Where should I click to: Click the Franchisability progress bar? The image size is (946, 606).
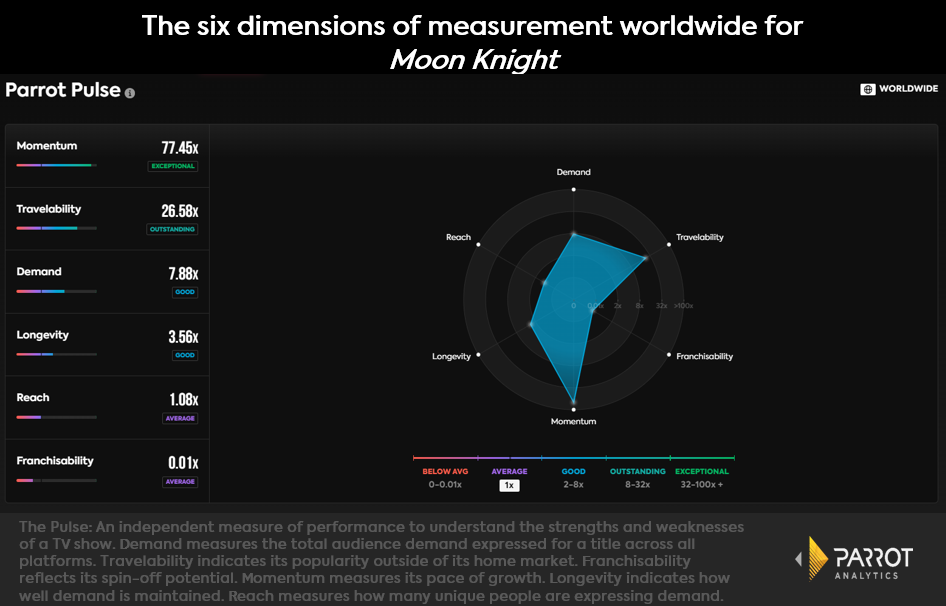pyautogui.click(x=57, y=480)
